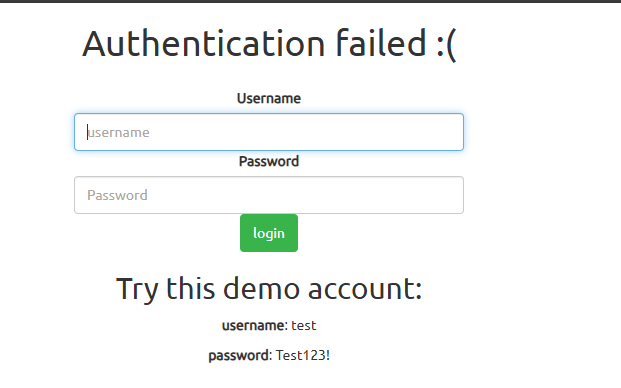The image size is (621, 388).
Task: Click the word Authentication in the heading
Action: (x=204, y=44)
